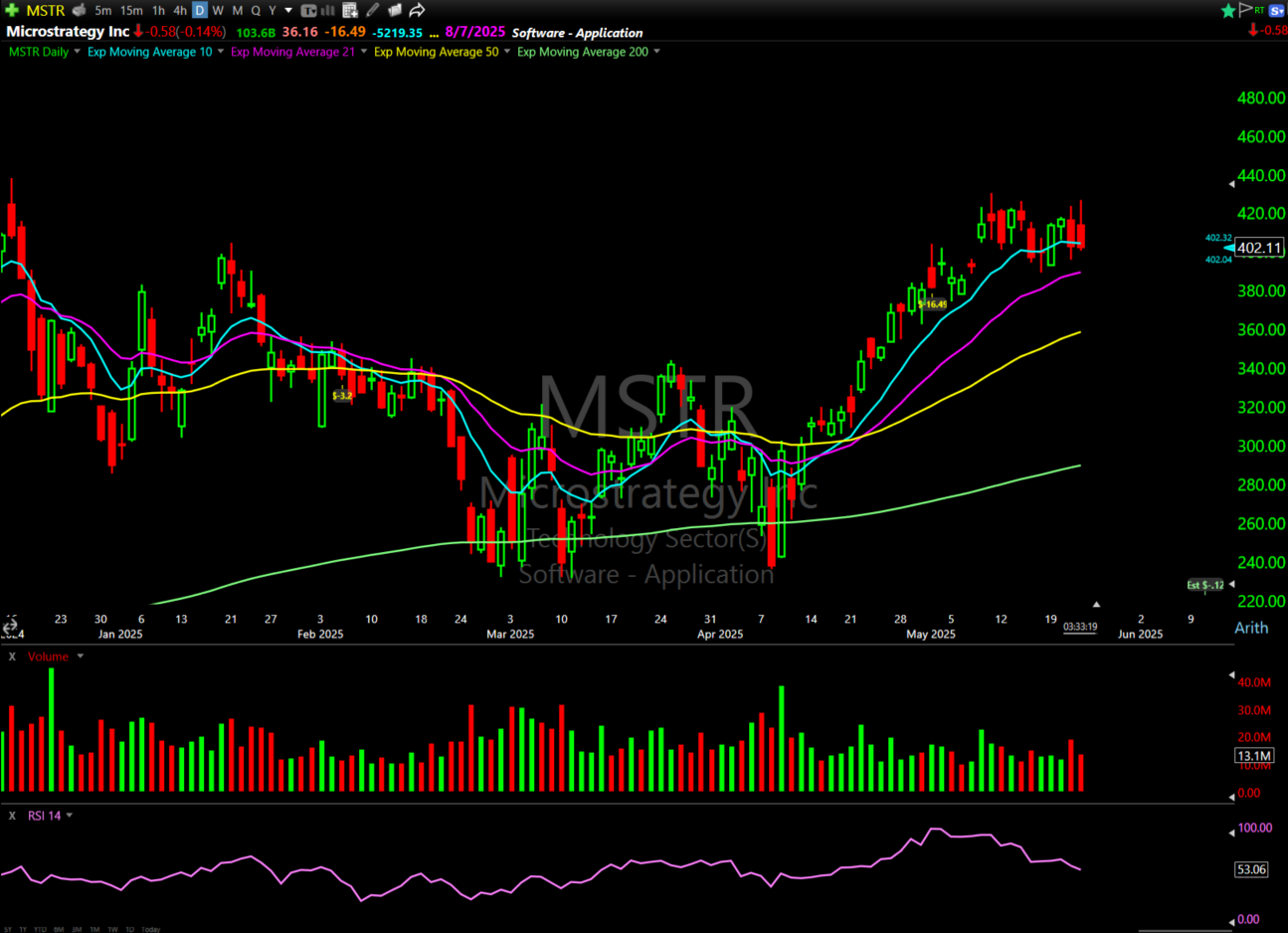Click the MSTR ticker symbol field
This screenshot has width=1288, height=933.
[x=45, y=10]
